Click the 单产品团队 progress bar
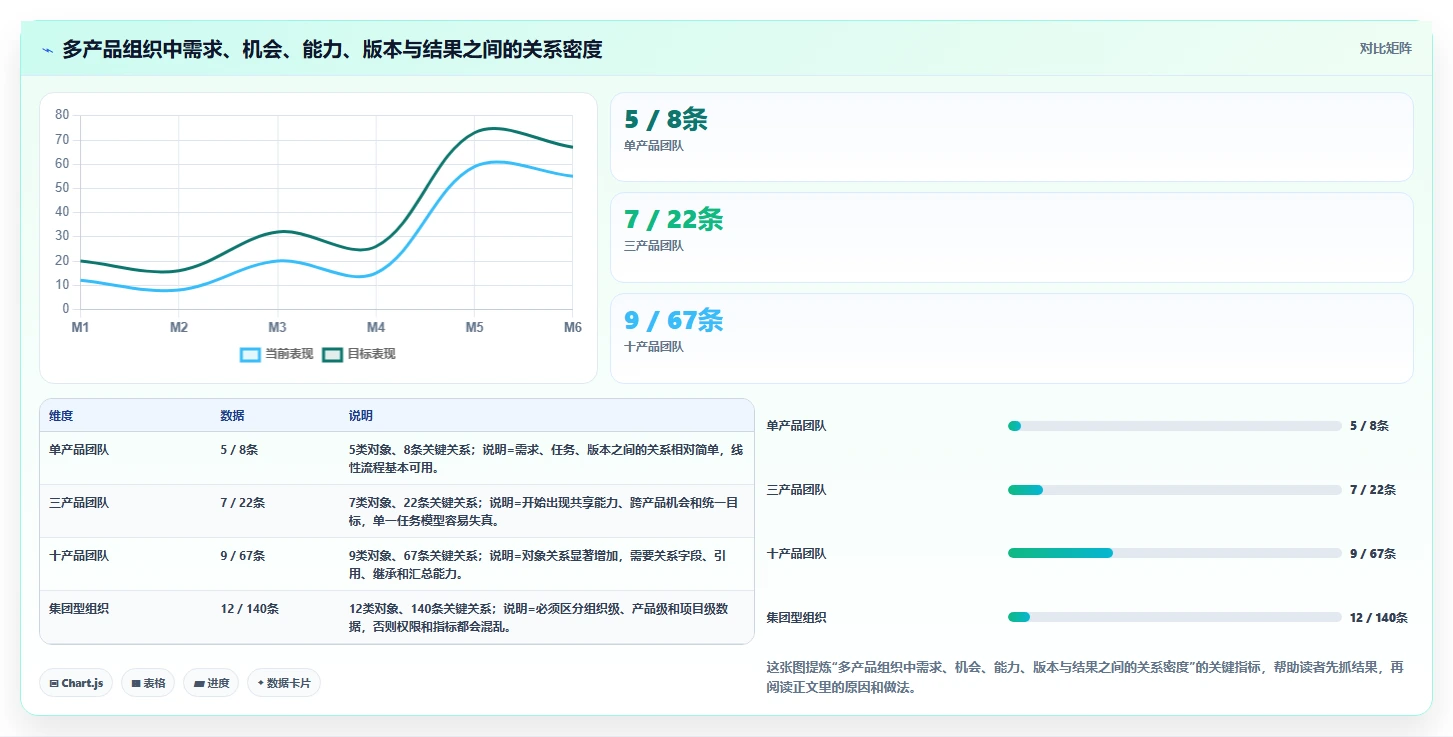 [x=1175, y=426]
